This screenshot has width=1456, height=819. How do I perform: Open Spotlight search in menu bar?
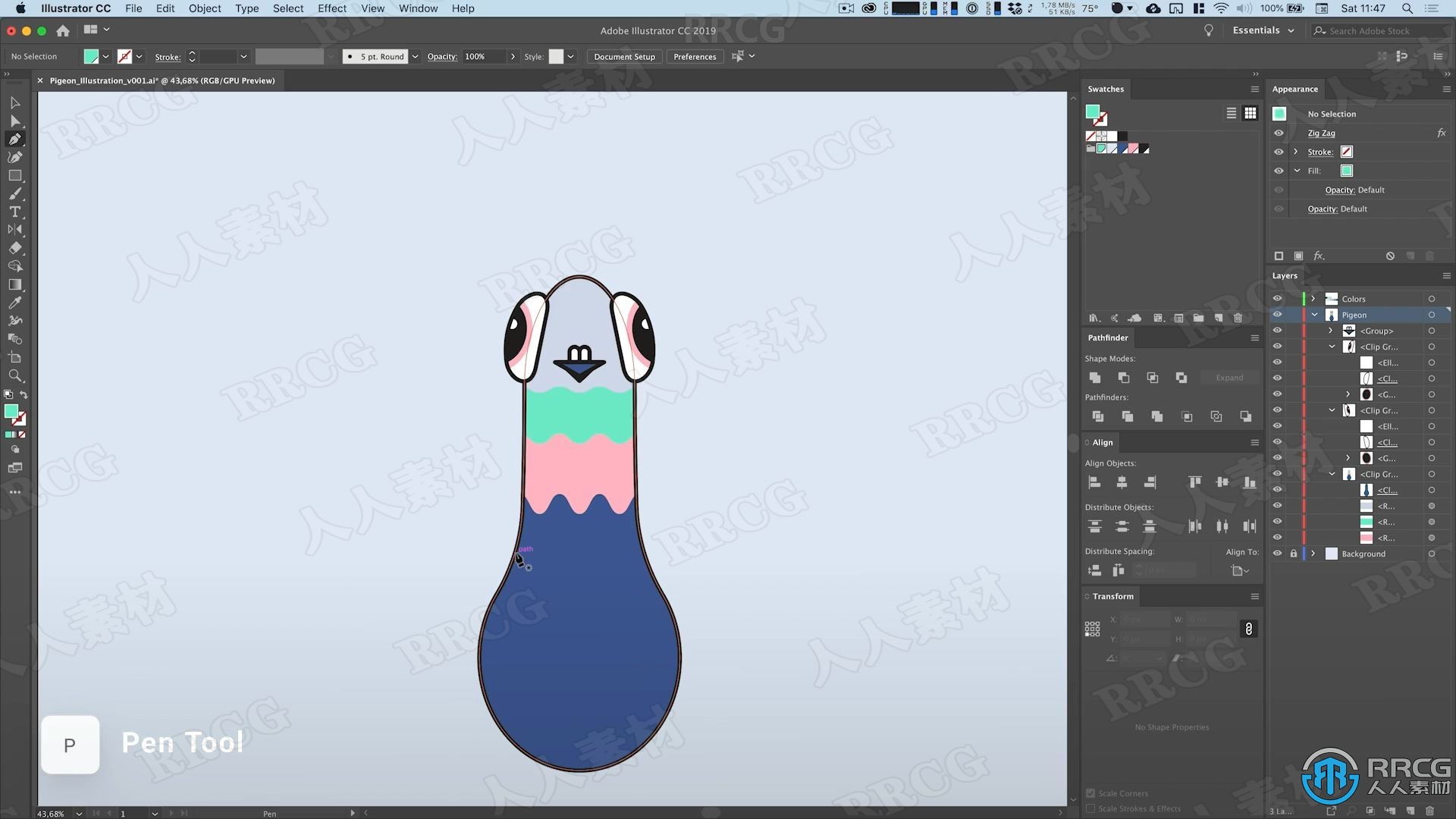click(x=1407, y=8)
